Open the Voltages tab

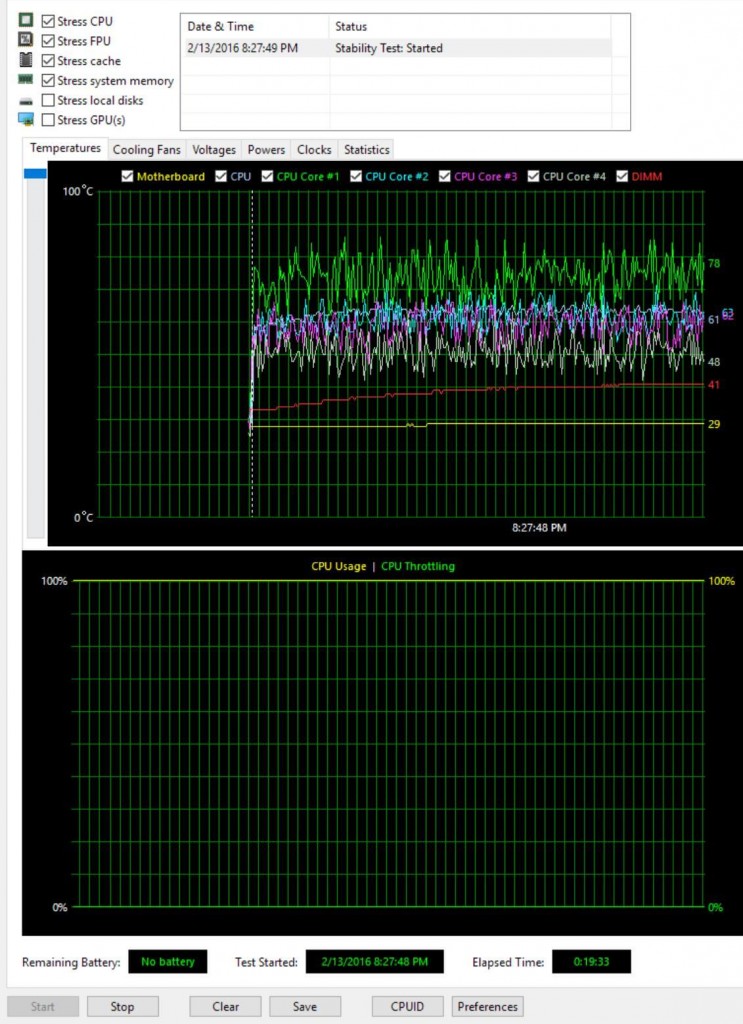[x=213, y=150]
